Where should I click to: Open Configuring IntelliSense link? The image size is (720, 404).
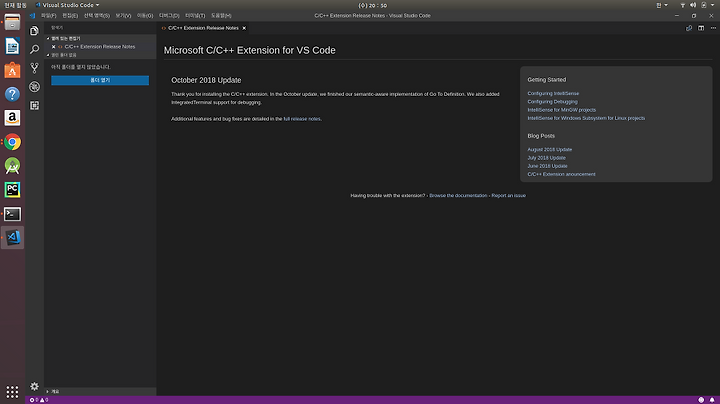[553, 93]
